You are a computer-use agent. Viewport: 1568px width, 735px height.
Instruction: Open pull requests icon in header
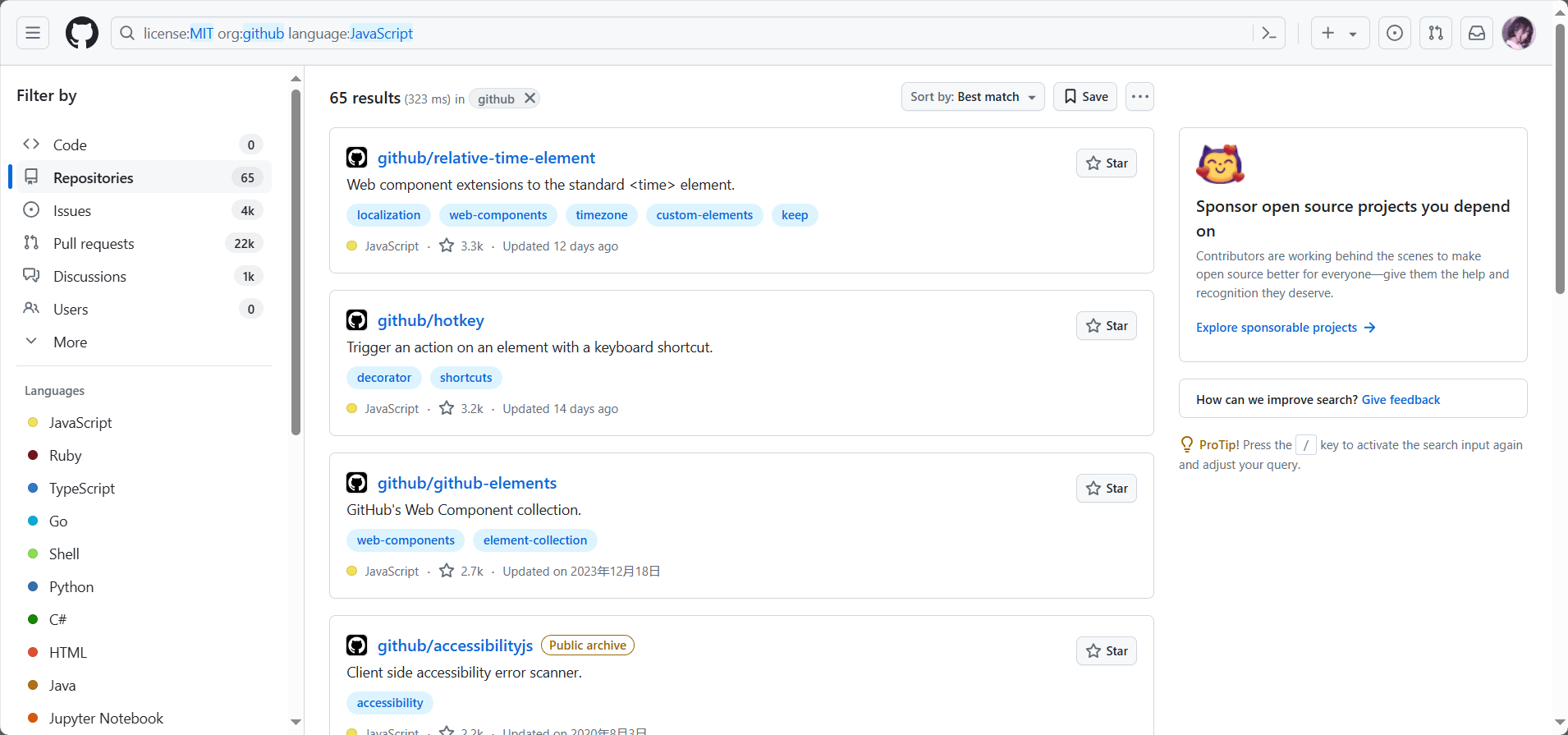pyautogui.click(x=1435, y=33)
